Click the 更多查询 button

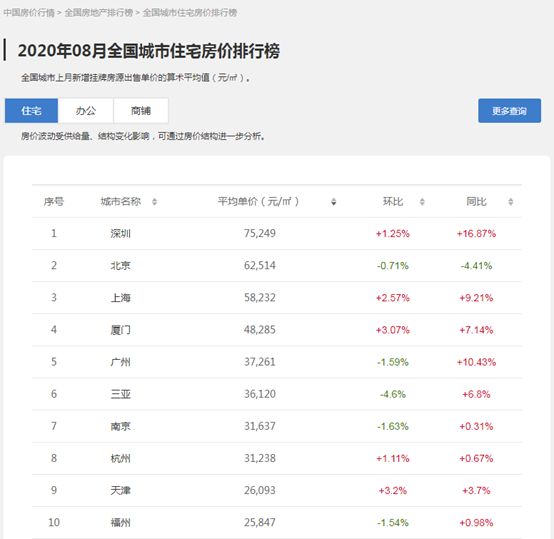509,111
